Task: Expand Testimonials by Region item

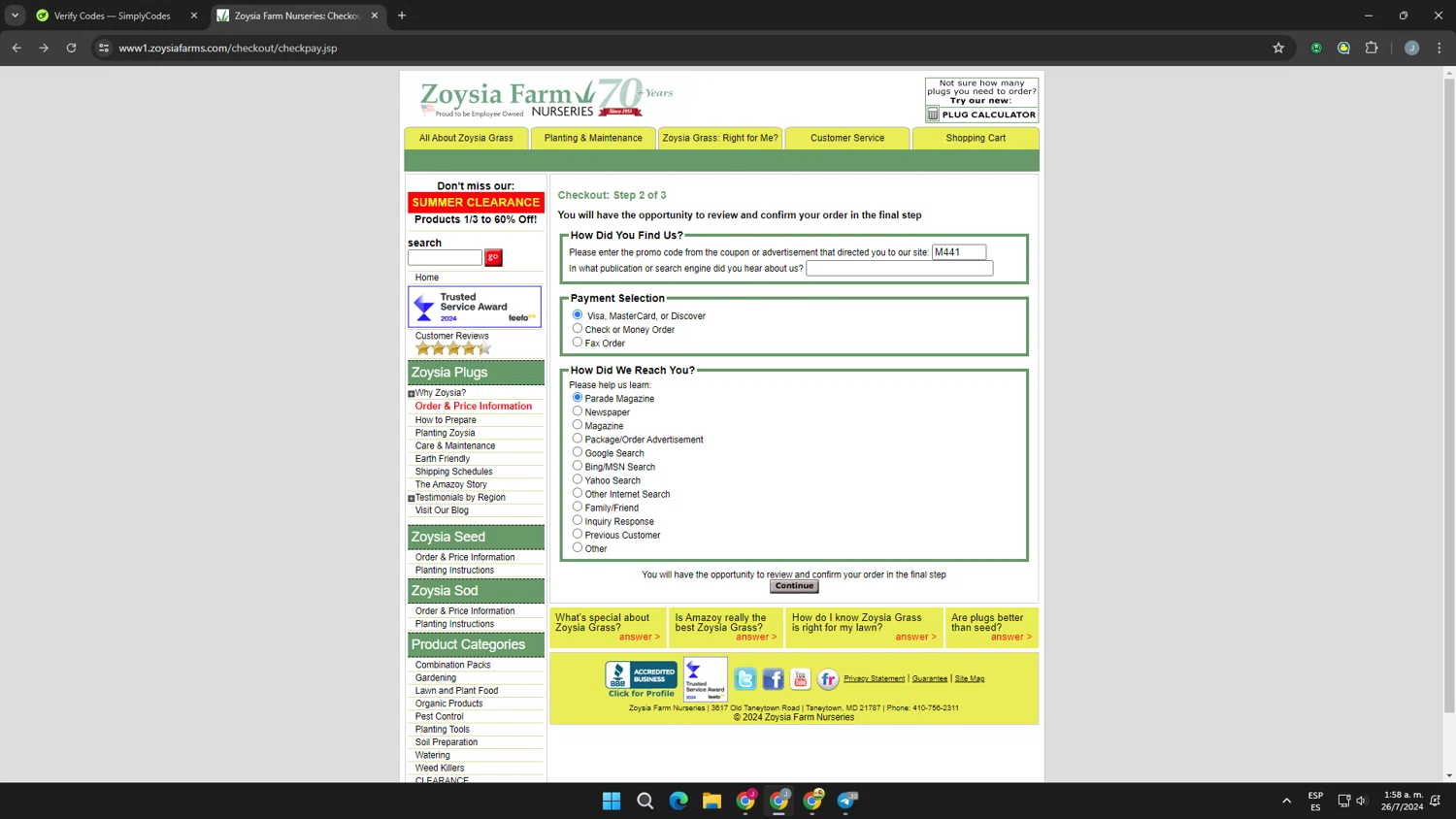Action: 412,499
